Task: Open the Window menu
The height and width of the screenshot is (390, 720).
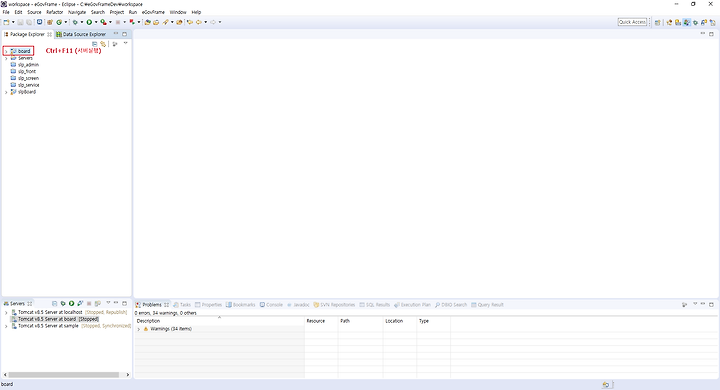Action: coord(178,12)
